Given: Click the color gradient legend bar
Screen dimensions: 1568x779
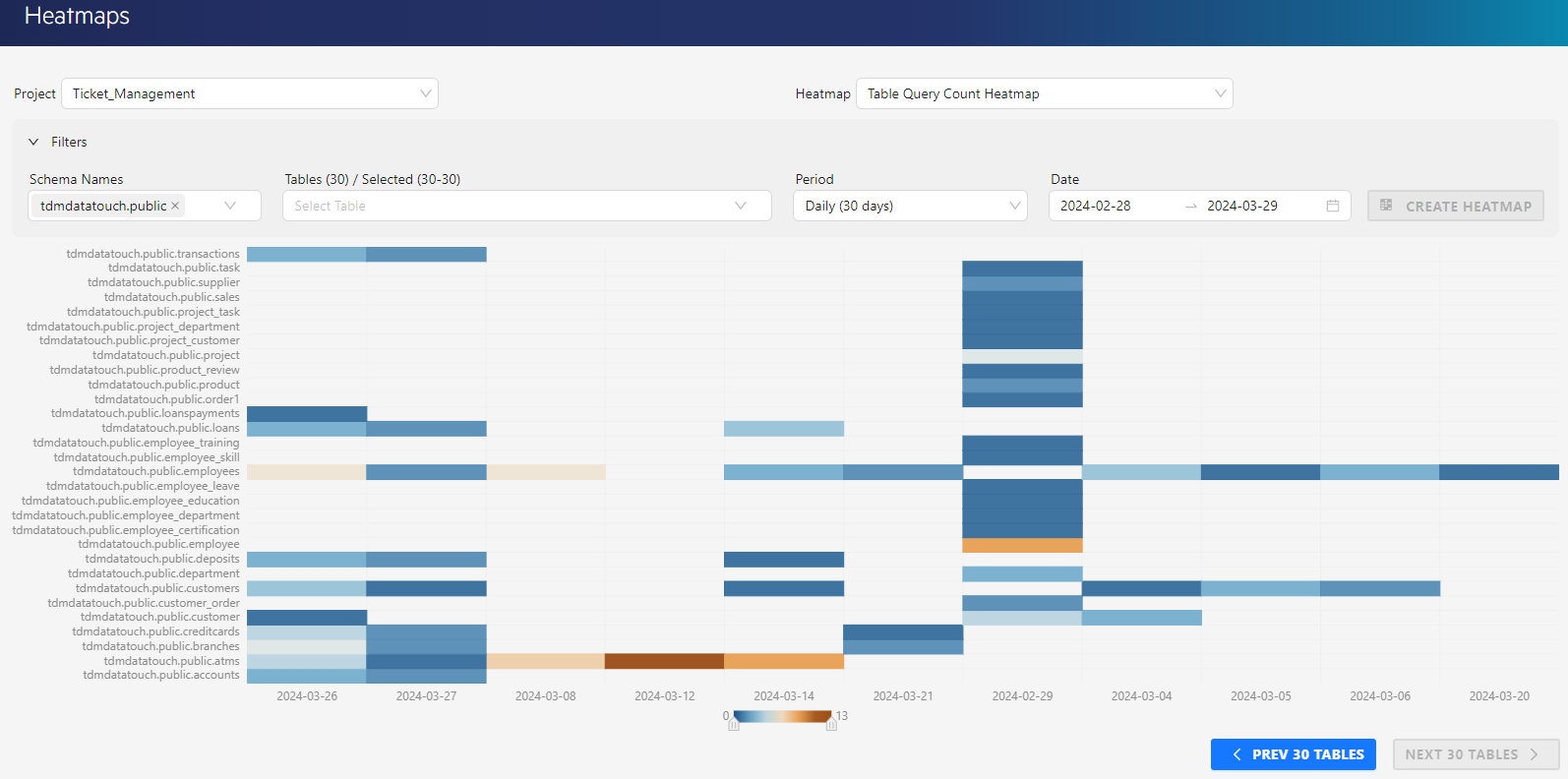Looking at the screenshot, I should (x=782, y=716).
